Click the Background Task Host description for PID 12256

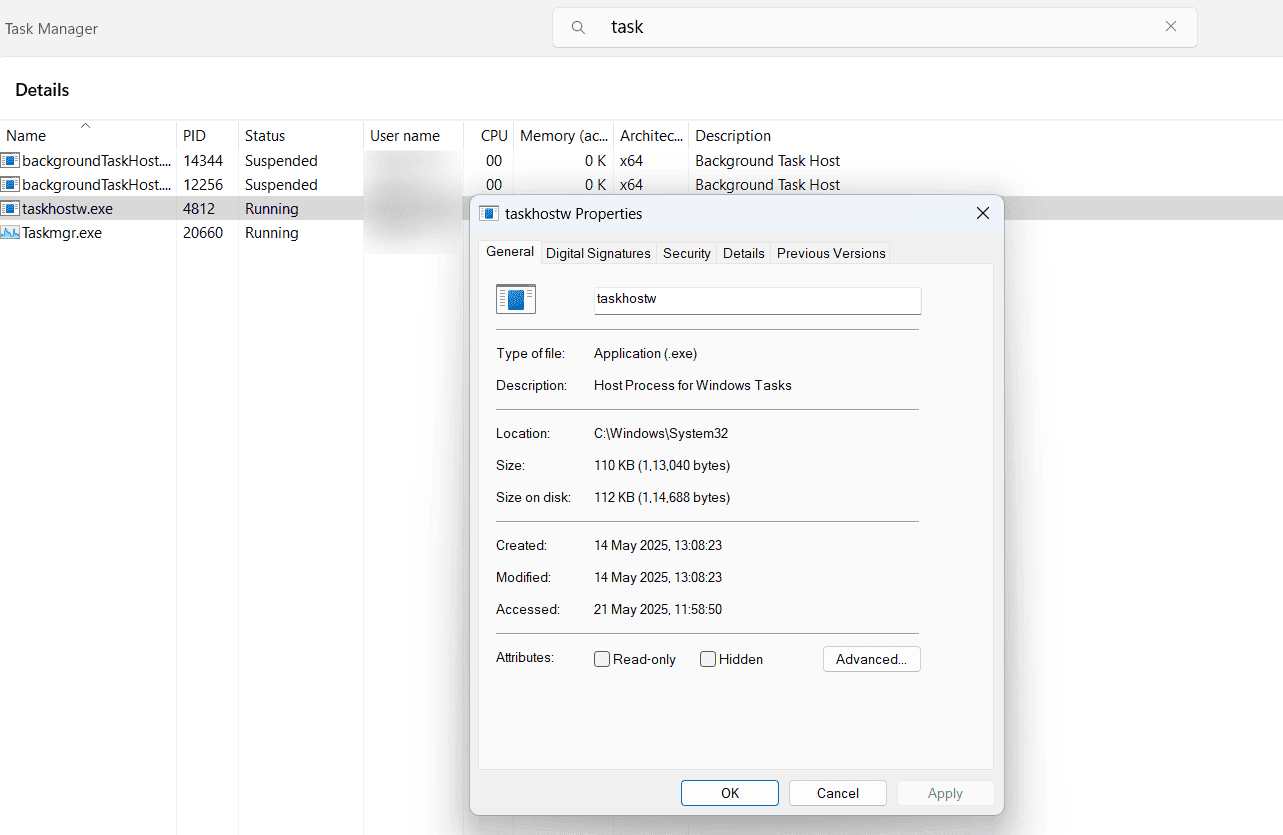click(x=768, y=185)
